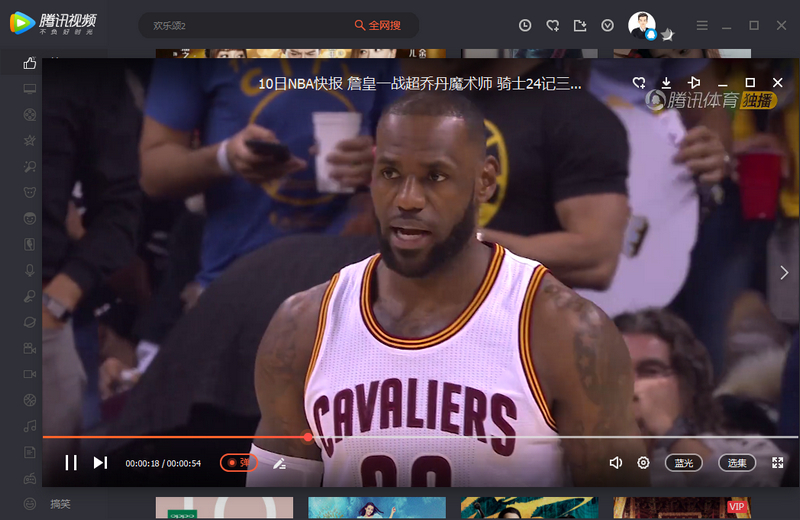Open the bear kids channel sidebar icon
Screen dimensions: 800x520
click(30, 192)
